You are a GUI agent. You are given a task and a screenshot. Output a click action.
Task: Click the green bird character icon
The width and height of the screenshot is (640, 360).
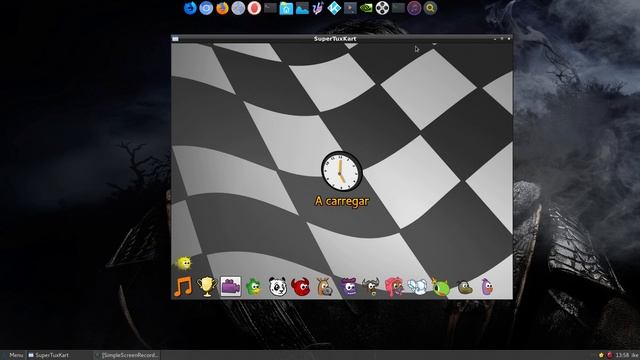click(x=254, y=287)
